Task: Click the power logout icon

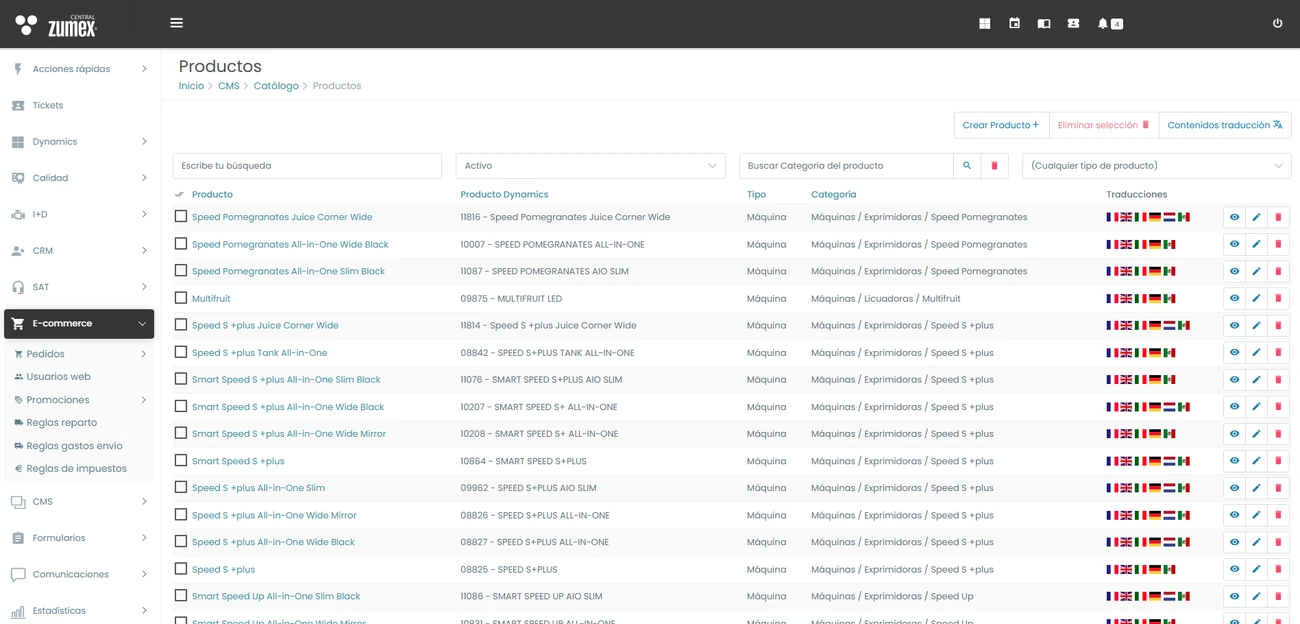Action: pyautogui.click(x=1277, y=23)
